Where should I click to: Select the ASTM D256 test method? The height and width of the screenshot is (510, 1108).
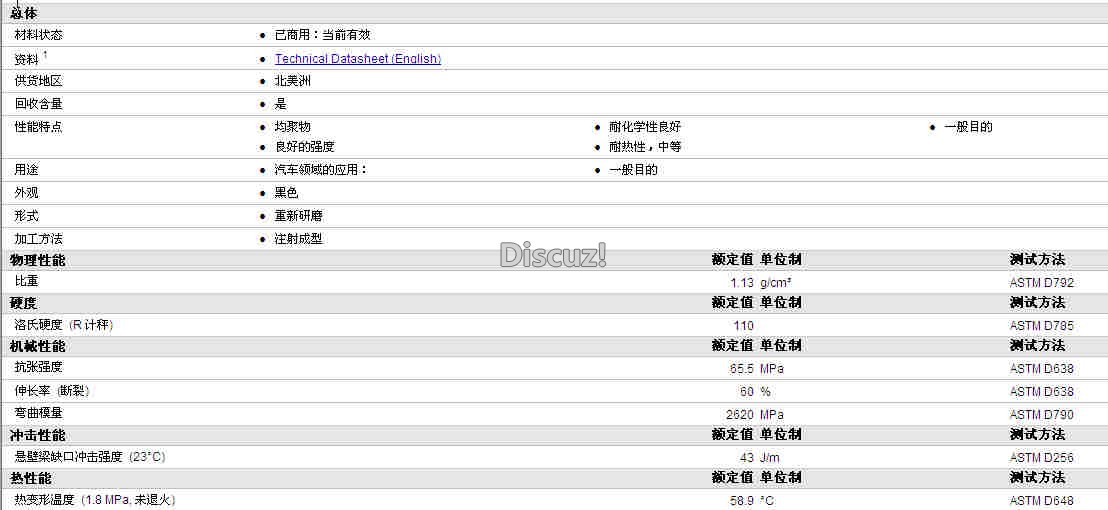[x=1042, y=458]
